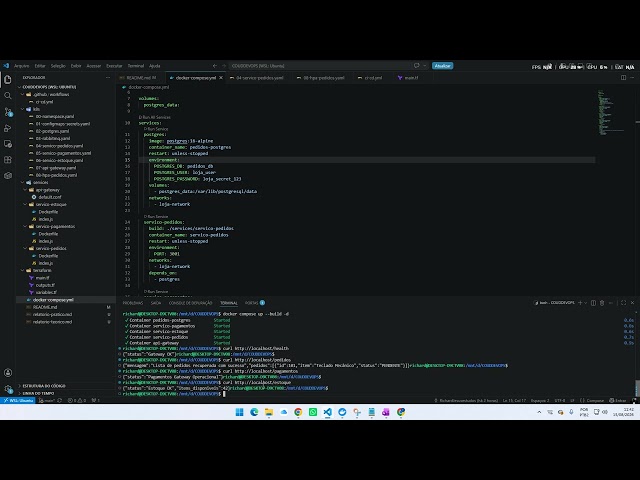
Task: Open default.conf in explorer
Action: point(50,197)
